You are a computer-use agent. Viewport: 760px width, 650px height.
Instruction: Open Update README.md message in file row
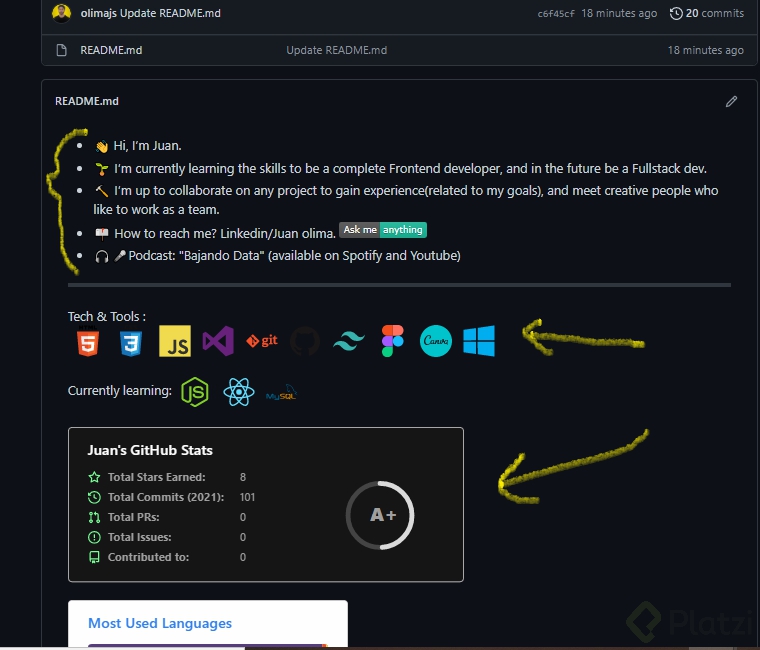point(336,50)
